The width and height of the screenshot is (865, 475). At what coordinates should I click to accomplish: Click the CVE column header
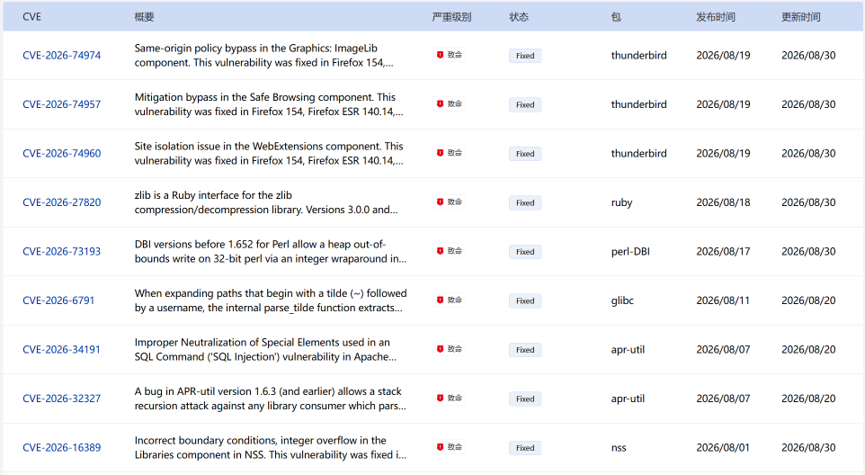31,17
